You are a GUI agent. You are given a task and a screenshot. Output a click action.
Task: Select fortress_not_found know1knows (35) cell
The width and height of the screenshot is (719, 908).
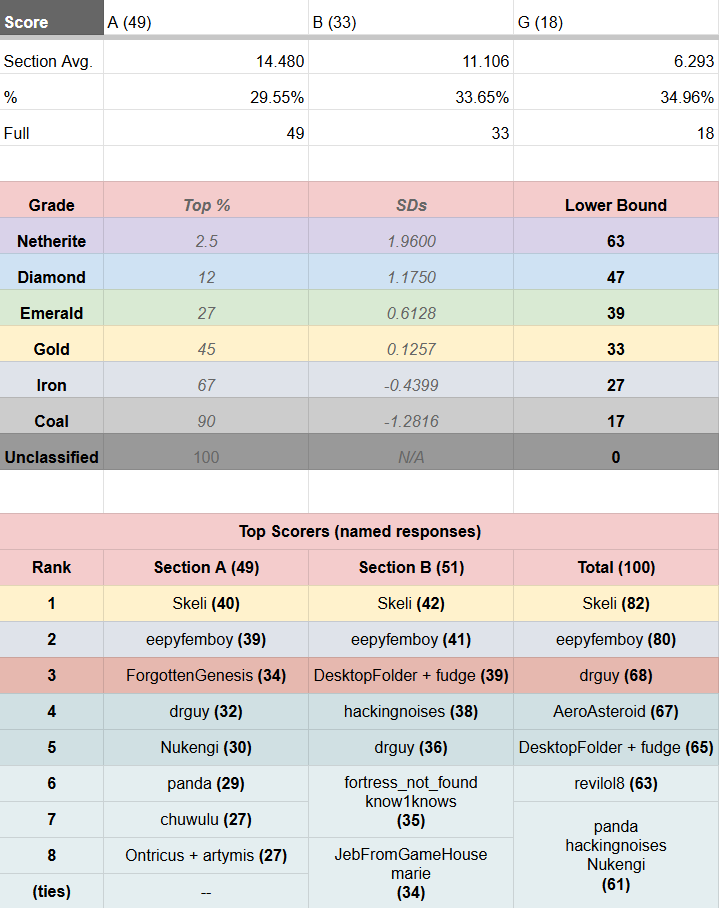411,801
